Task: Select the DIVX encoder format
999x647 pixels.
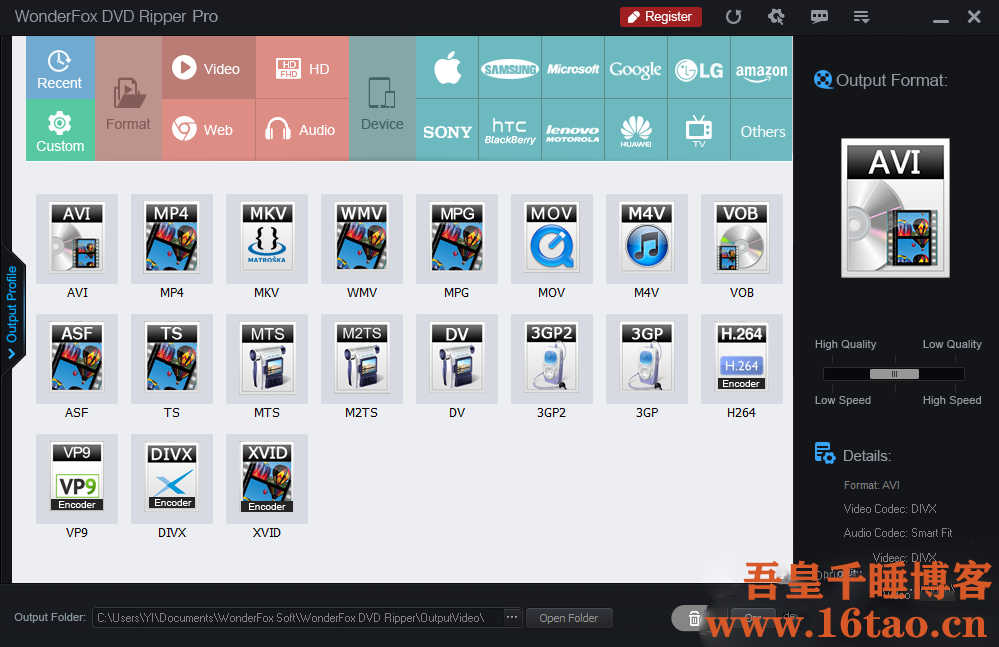Action: 172,476
